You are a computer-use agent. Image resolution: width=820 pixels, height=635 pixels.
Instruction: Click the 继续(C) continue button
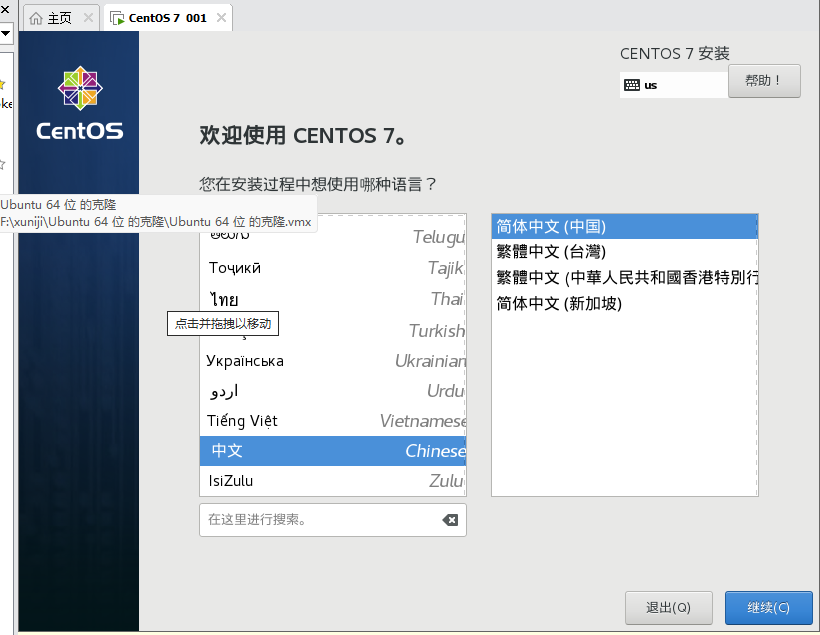click(768, 607)
